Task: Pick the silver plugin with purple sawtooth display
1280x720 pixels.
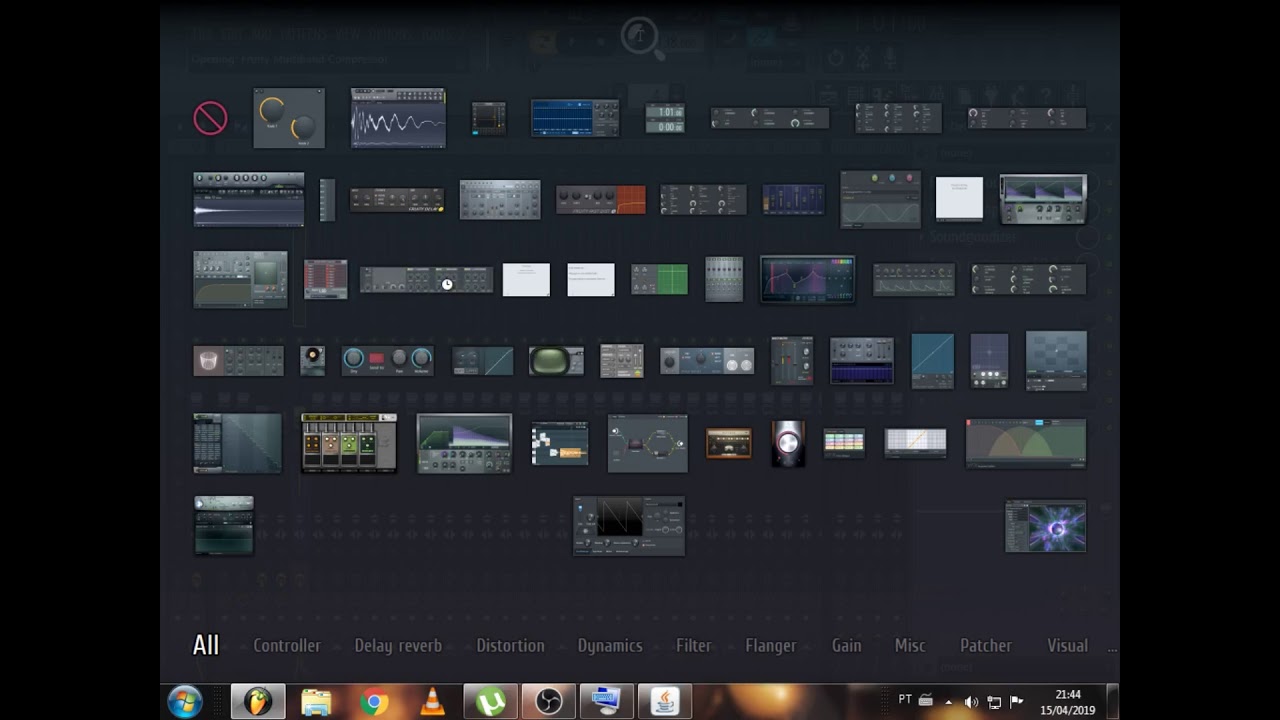Action: click(1043, 199)
